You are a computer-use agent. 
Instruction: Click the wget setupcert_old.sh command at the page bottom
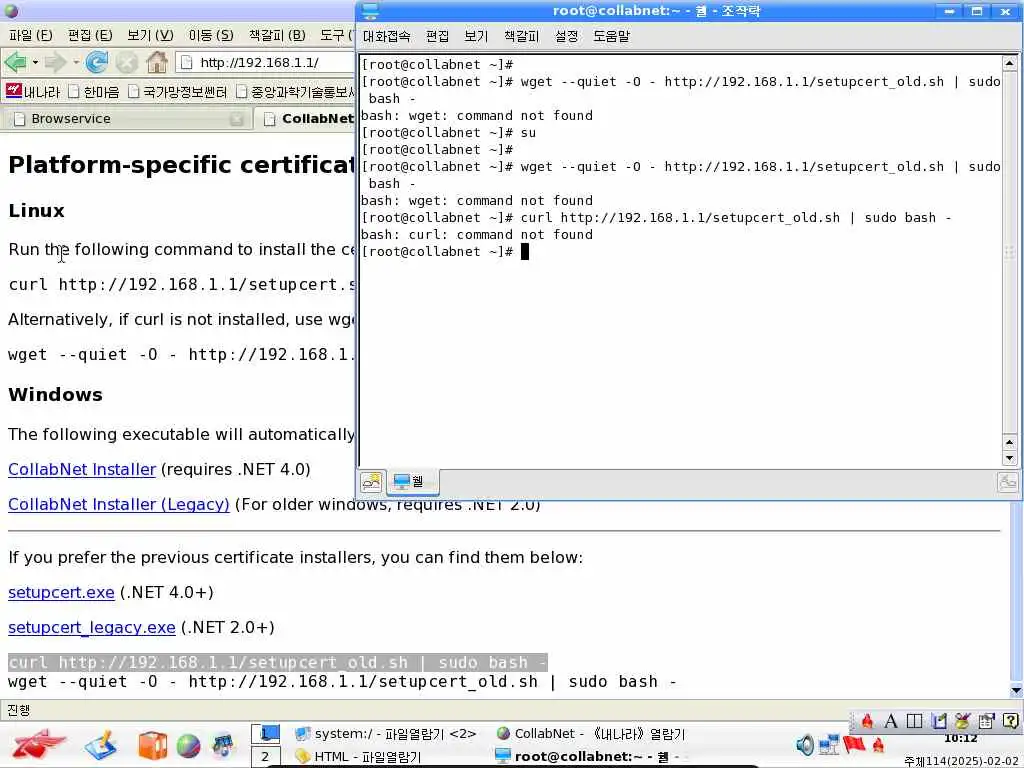(342, 682)
